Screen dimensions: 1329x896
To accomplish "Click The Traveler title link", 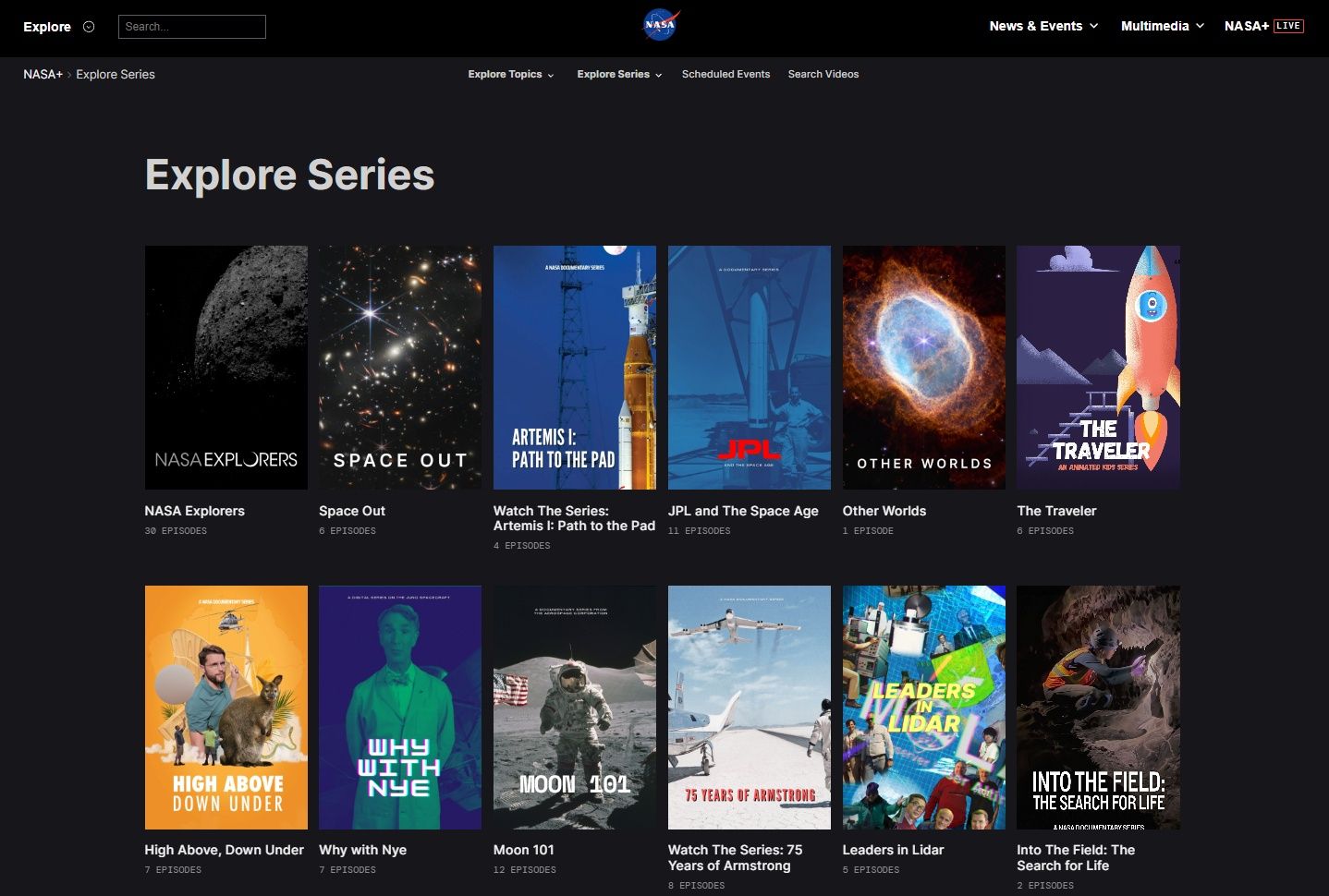I will point(1056,511).
